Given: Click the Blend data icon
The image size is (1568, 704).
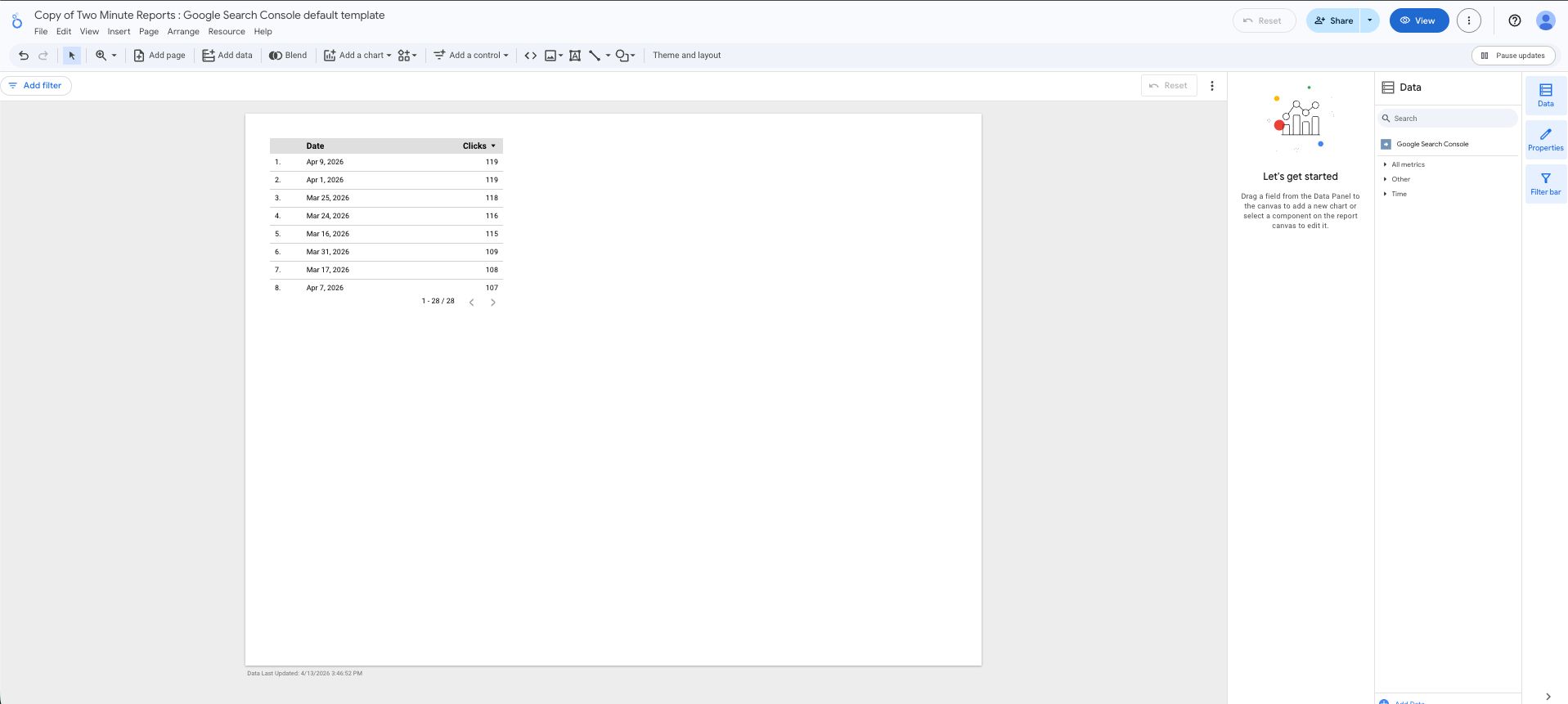Looking at the screenshot, I should click(288, 56).
